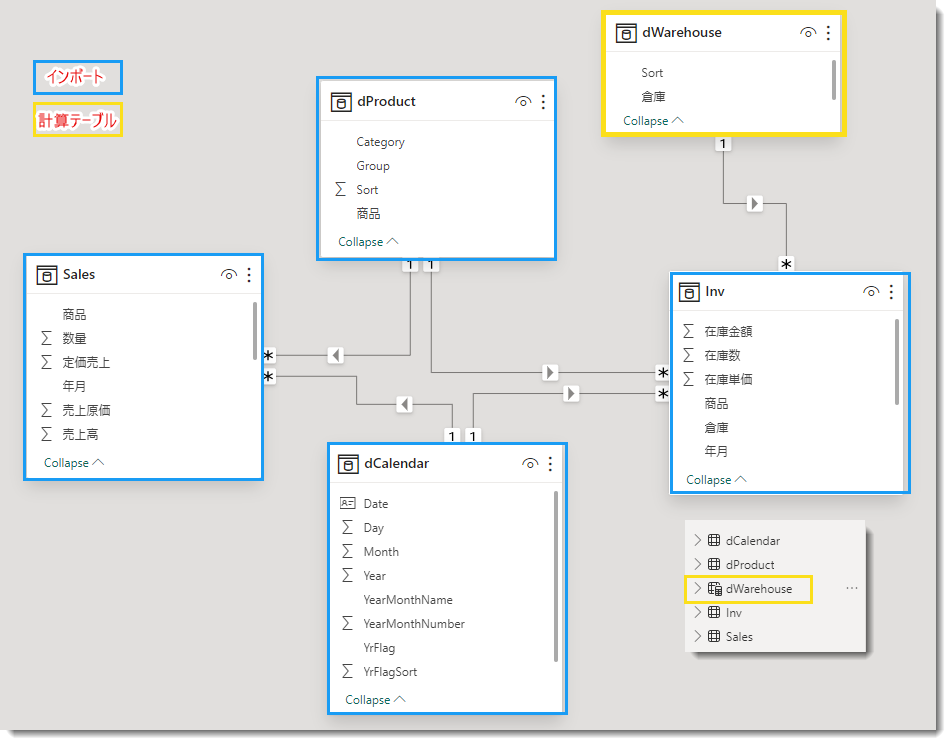
Task: Open Inv table more options menu
Action: [891, 292]
